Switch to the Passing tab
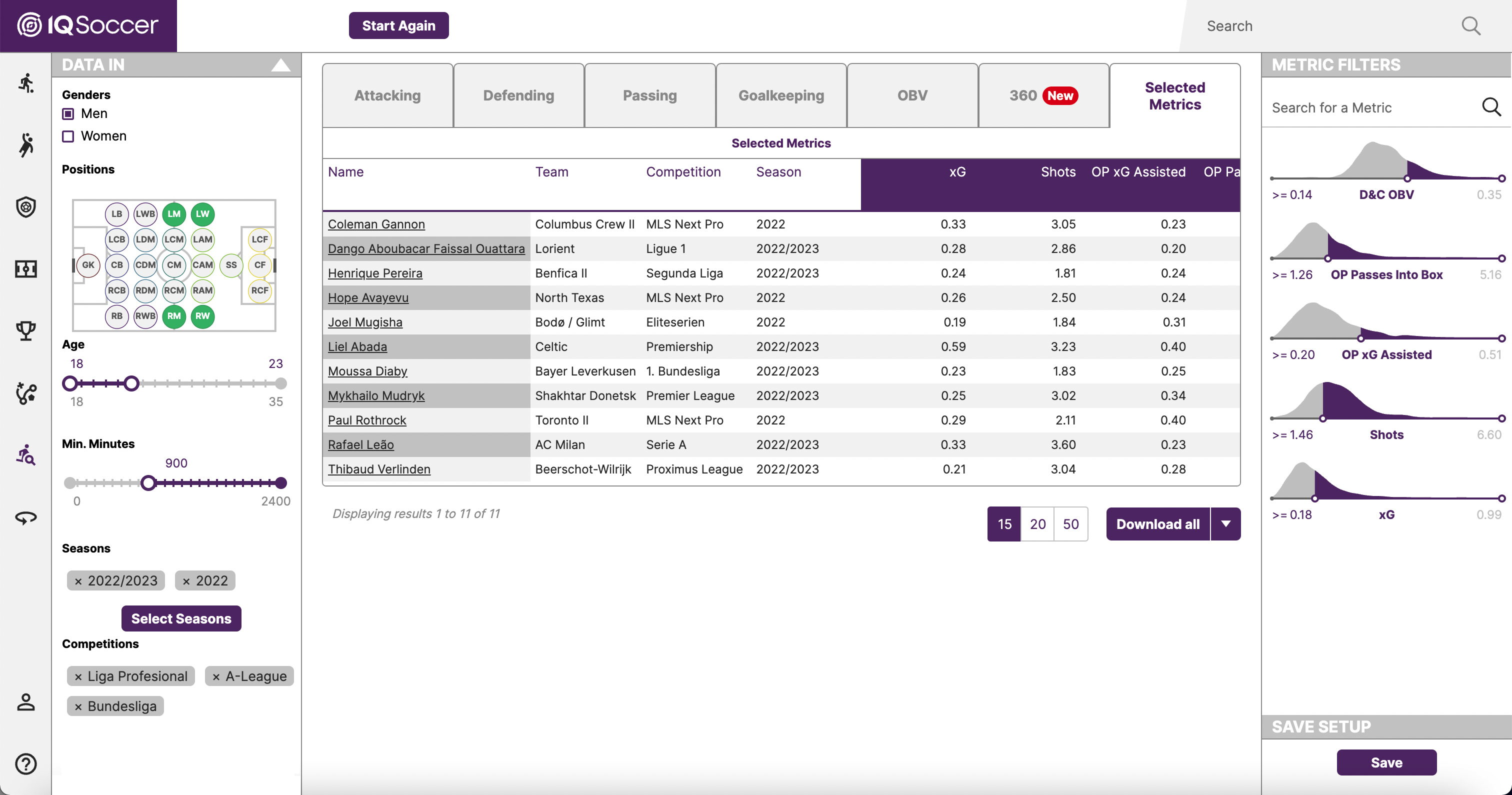The image size is (1512, 795). [x=650, y=95]
